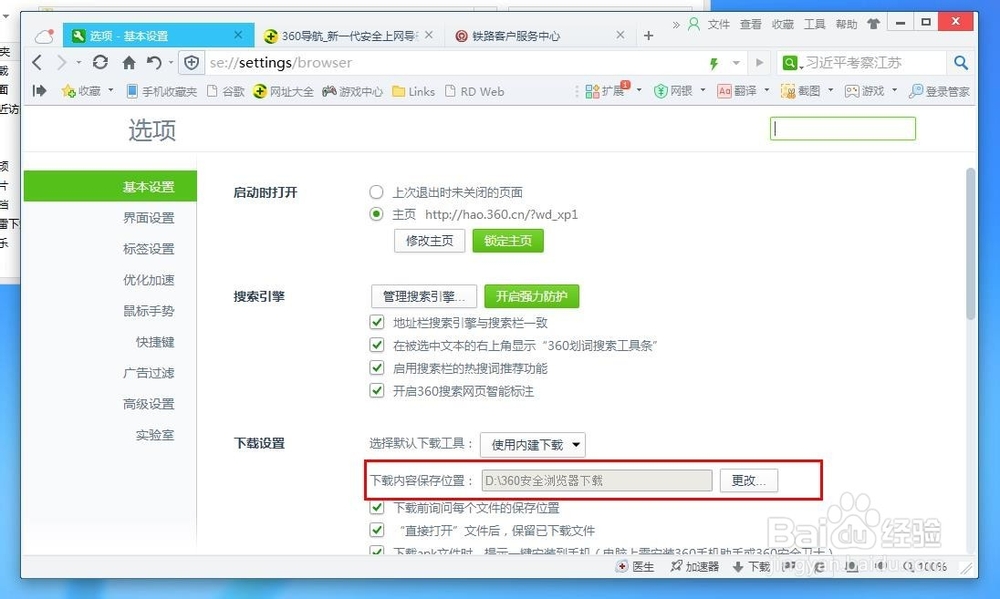
Task: Select 上次退出时未关闭的页面 radio option
Action: 376,192
